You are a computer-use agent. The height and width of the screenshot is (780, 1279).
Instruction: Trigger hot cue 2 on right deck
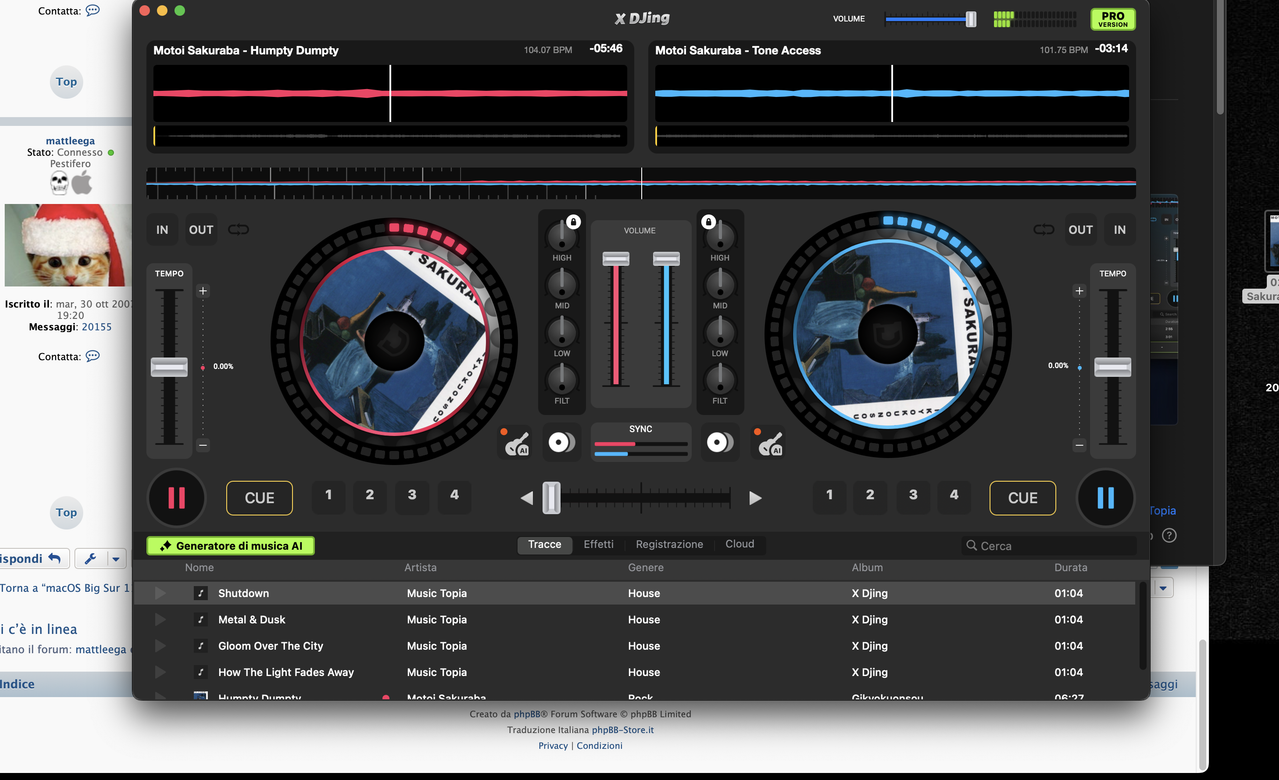pyautogui.click(x=870, y=495)
